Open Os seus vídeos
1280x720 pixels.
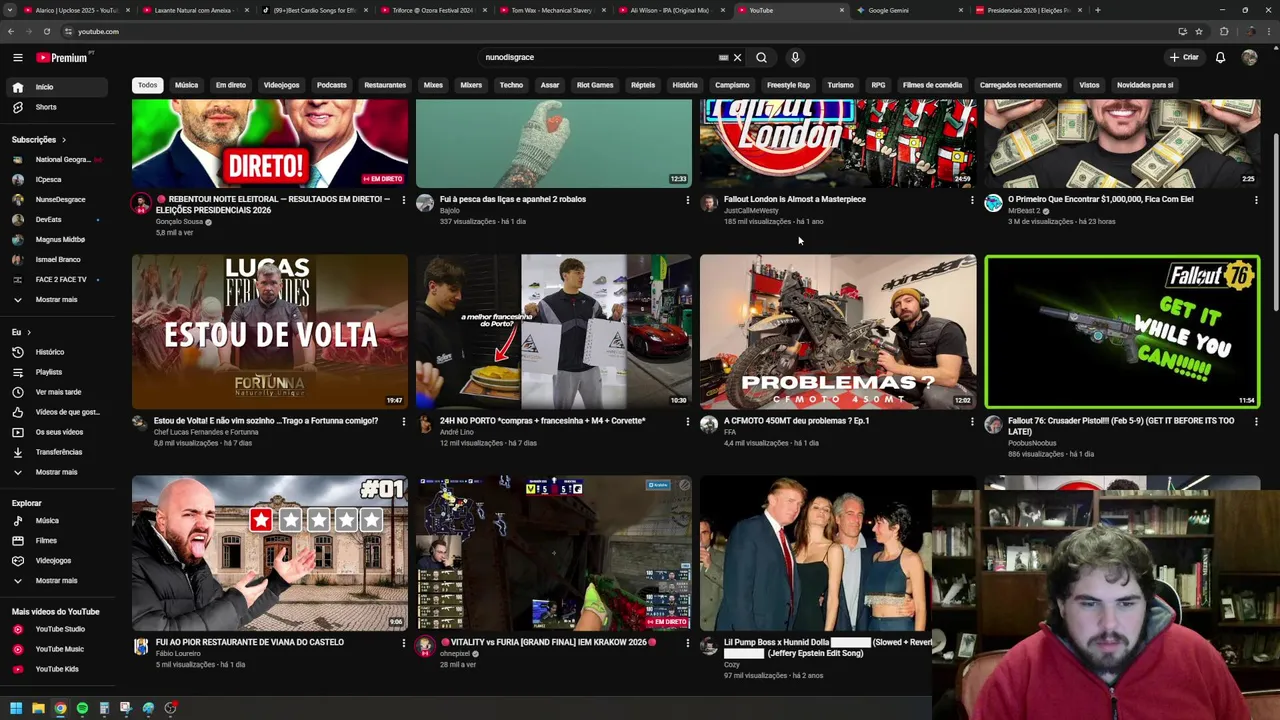coord(57,432)
